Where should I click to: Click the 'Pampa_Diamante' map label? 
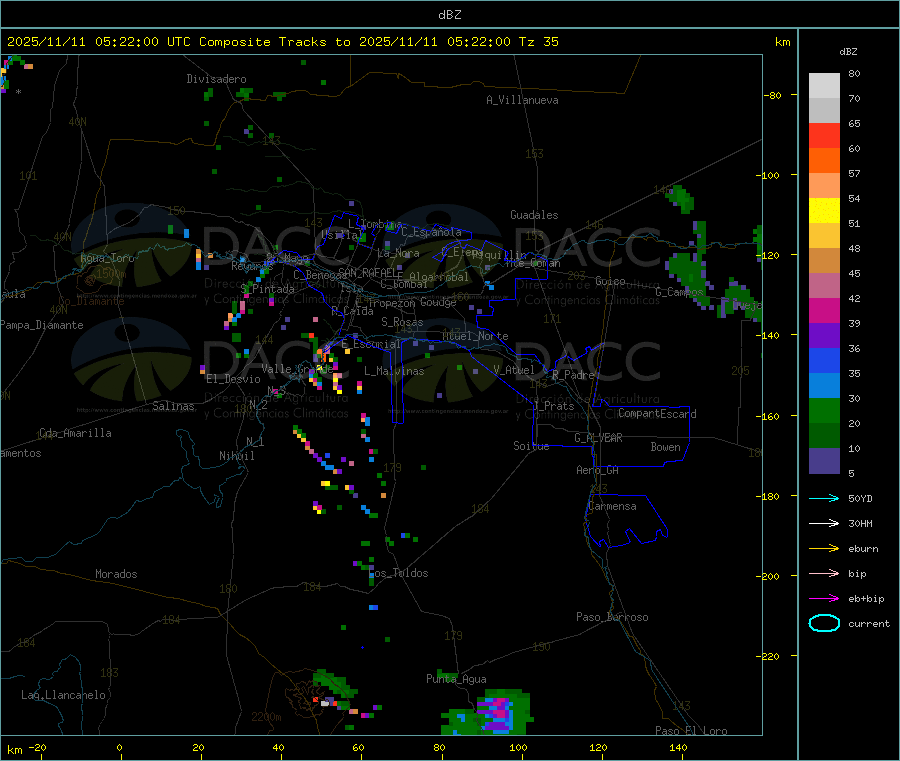42,325
